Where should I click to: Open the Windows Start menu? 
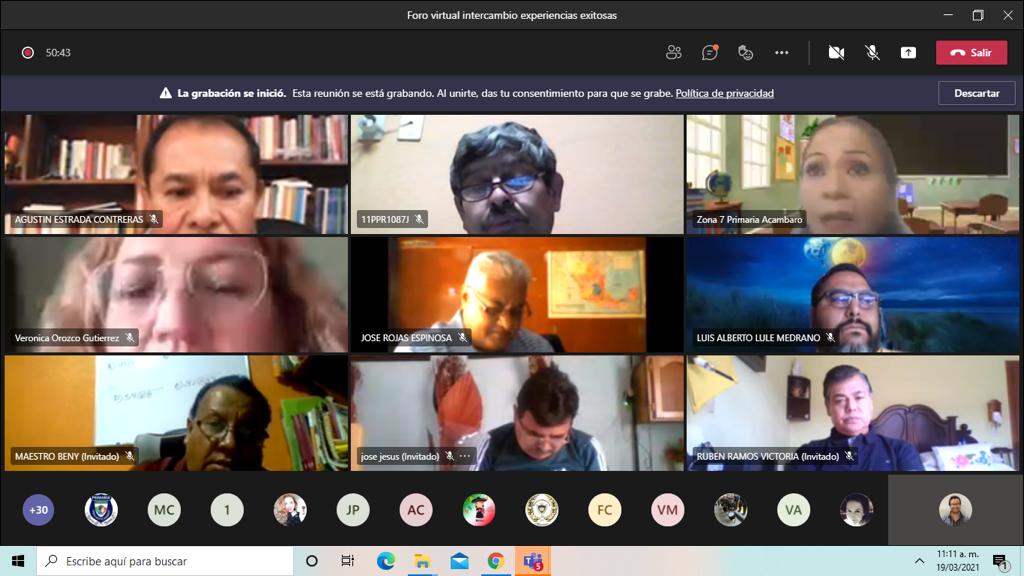18,561
